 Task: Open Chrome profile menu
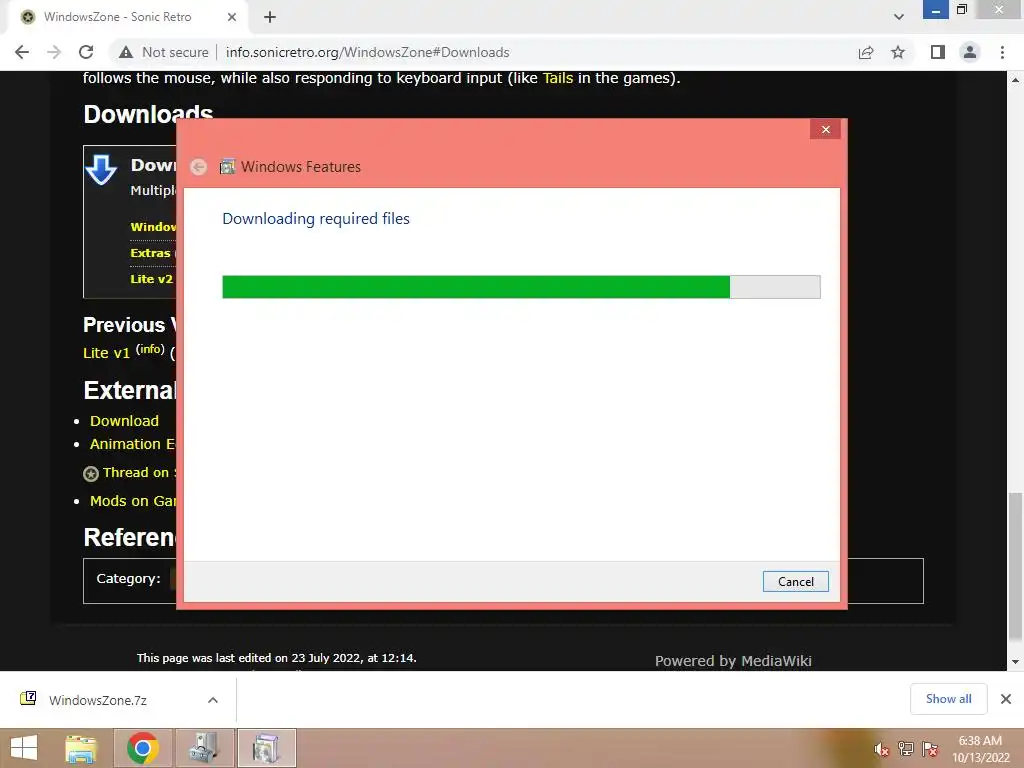pyautogui.click(x=970, y=52)
